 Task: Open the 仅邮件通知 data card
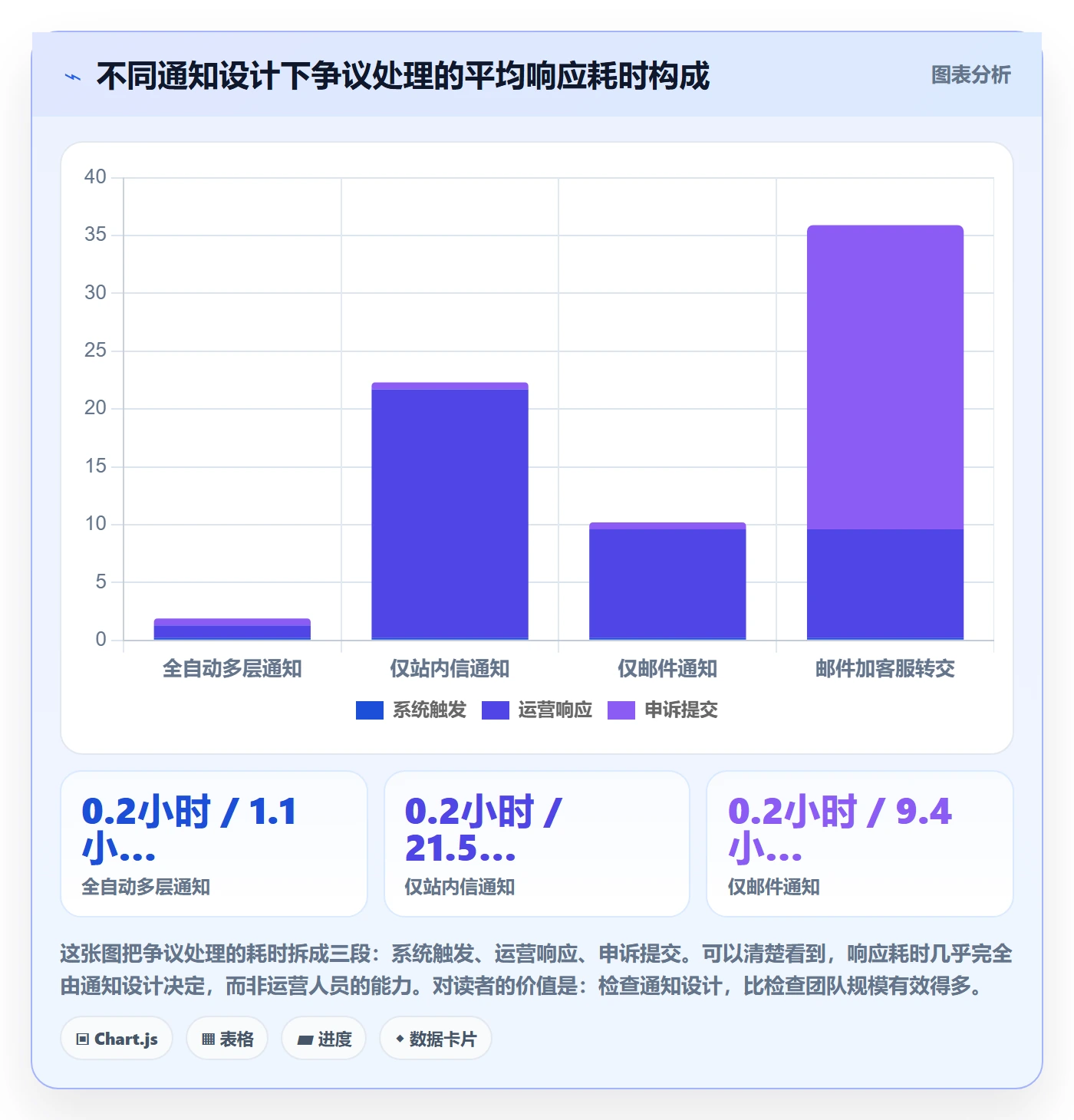(860, 844)
